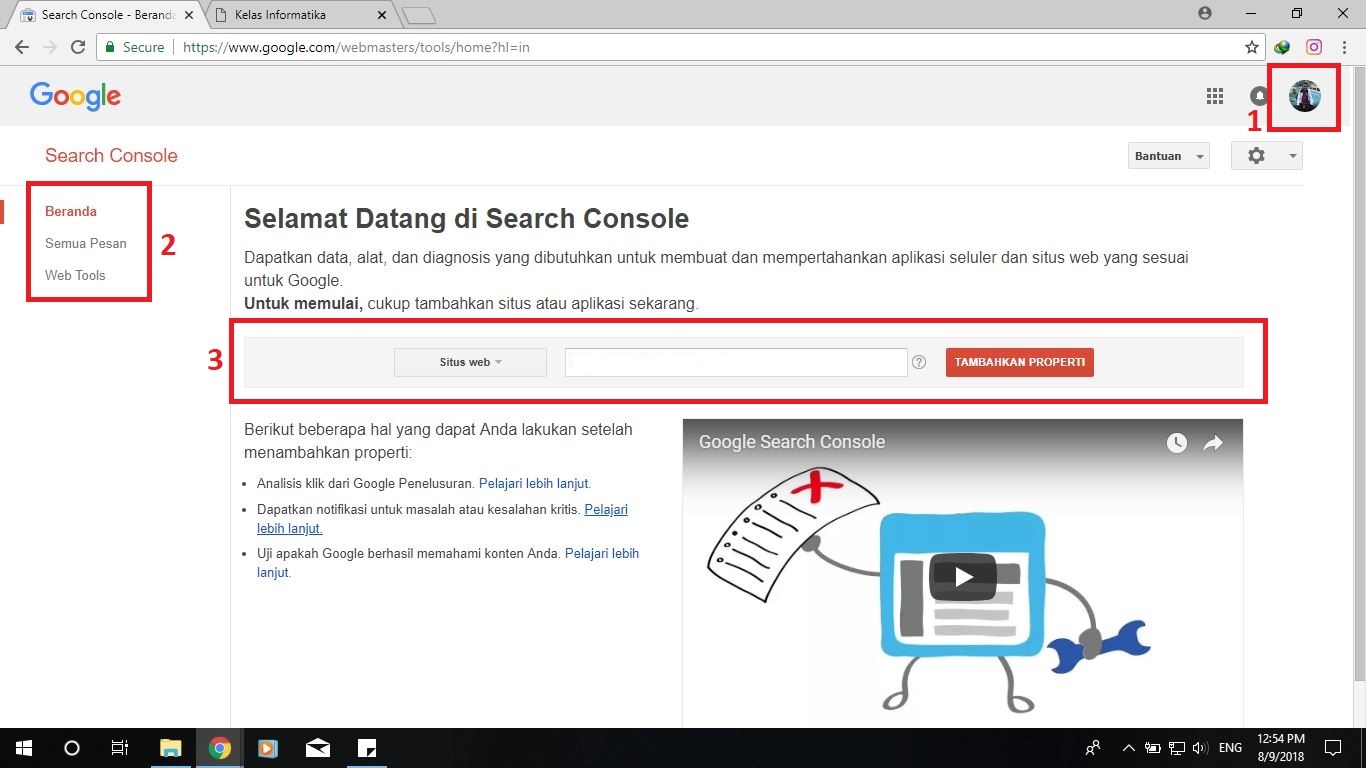Screen dimensions: 1366x768
Task: Click the Cortana circle on taskbar
Action: coord(71,748)
